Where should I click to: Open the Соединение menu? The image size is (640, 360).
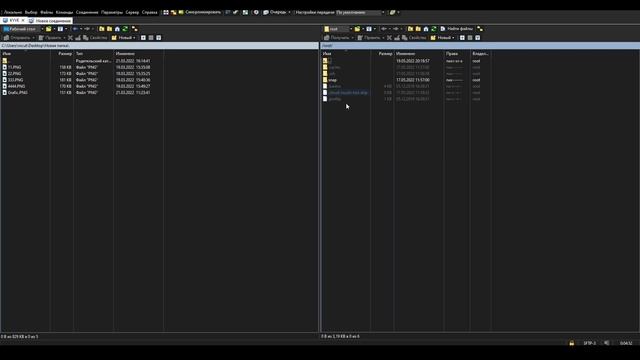87,12
